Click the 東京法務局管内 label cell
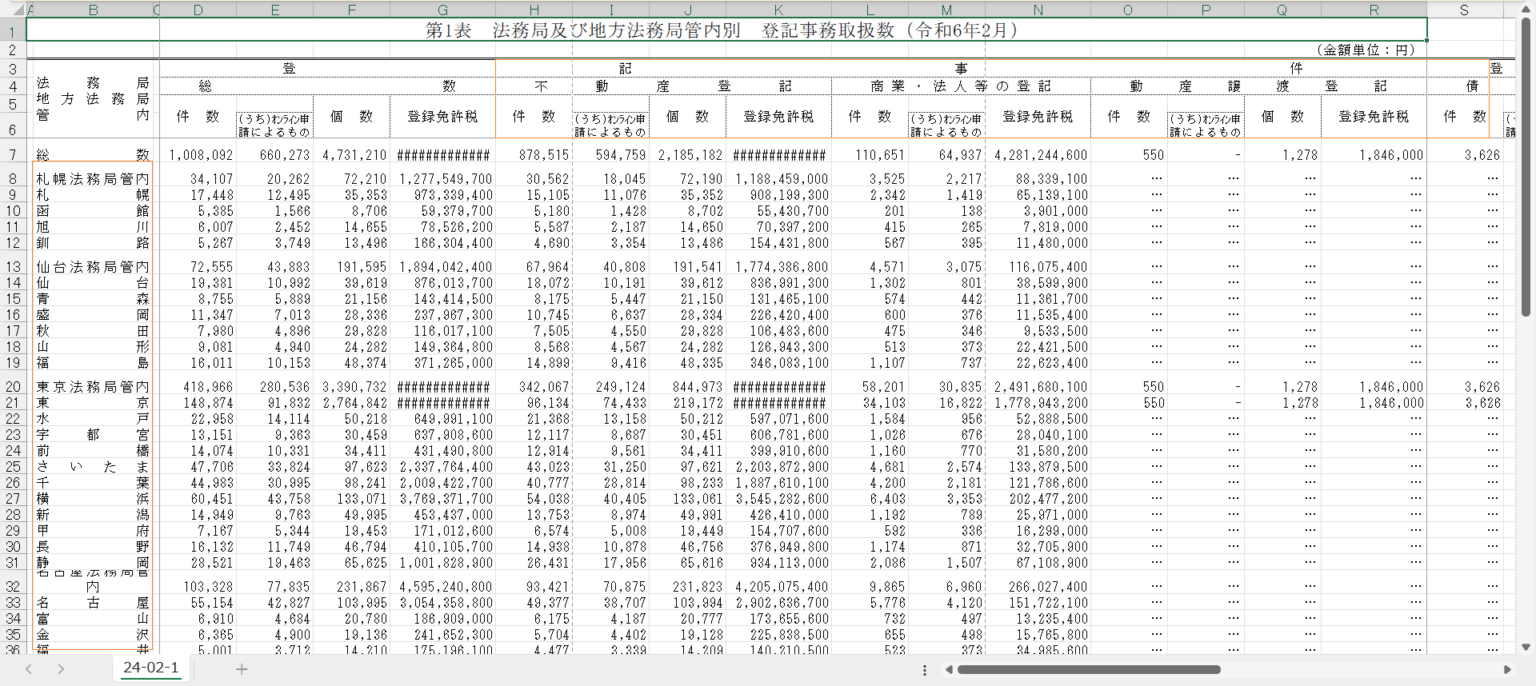 [x=92, y=387]
